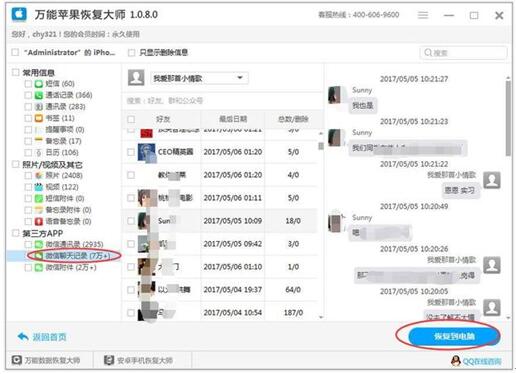Check the select-all checkbox in 好友 header
Image resolution: width=516 pixels, height=374 pixels.
[131, 119]
